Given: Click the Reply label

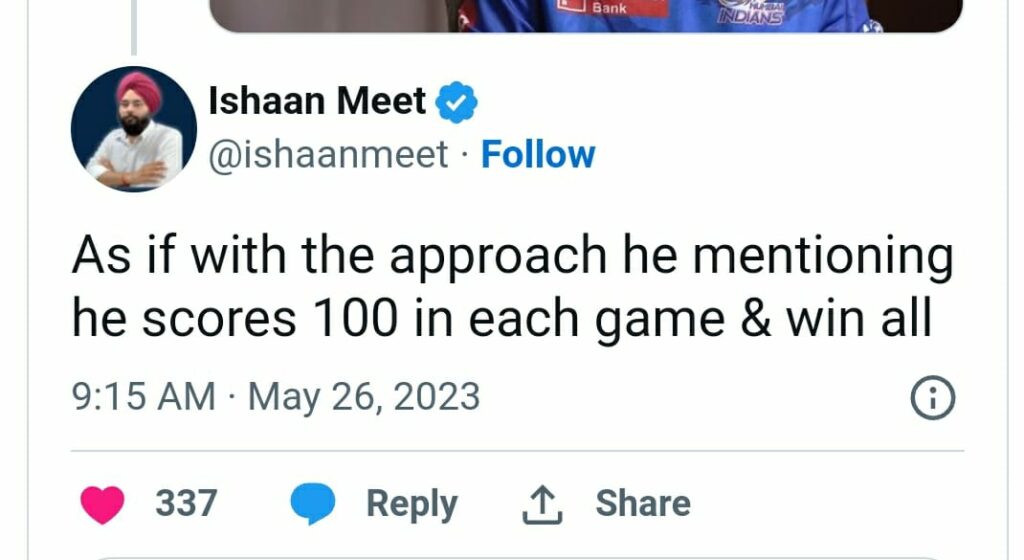Looking at the screenshot, I should (411, 503).
